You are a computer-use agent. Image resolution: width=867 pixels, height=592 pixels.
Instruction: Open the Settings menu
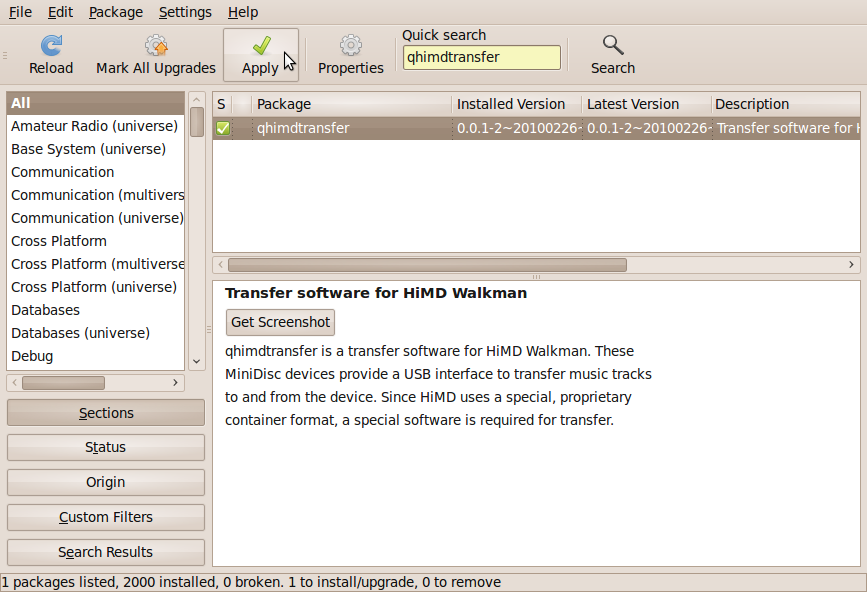point(185,12)
